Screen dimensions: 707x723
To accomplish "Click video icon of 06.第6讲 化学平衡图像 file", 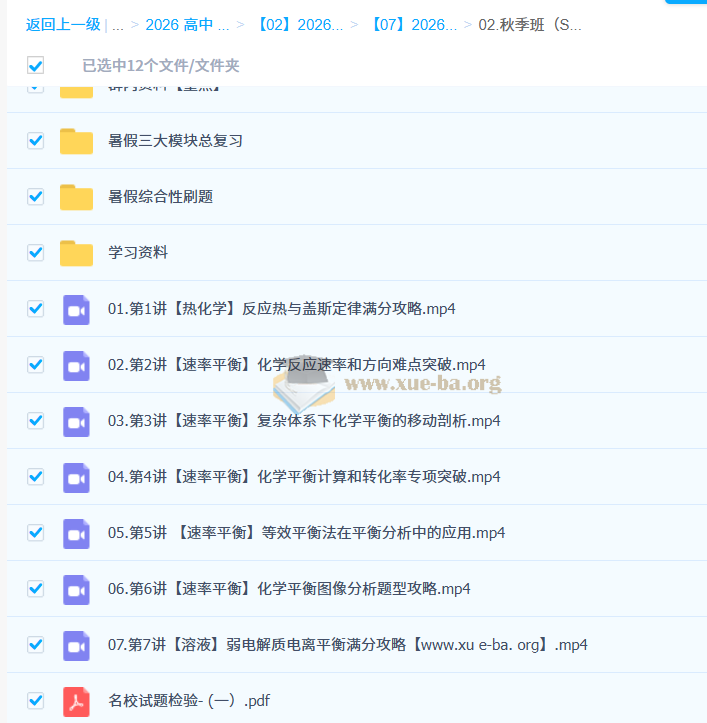I will [x=76, y=589].
